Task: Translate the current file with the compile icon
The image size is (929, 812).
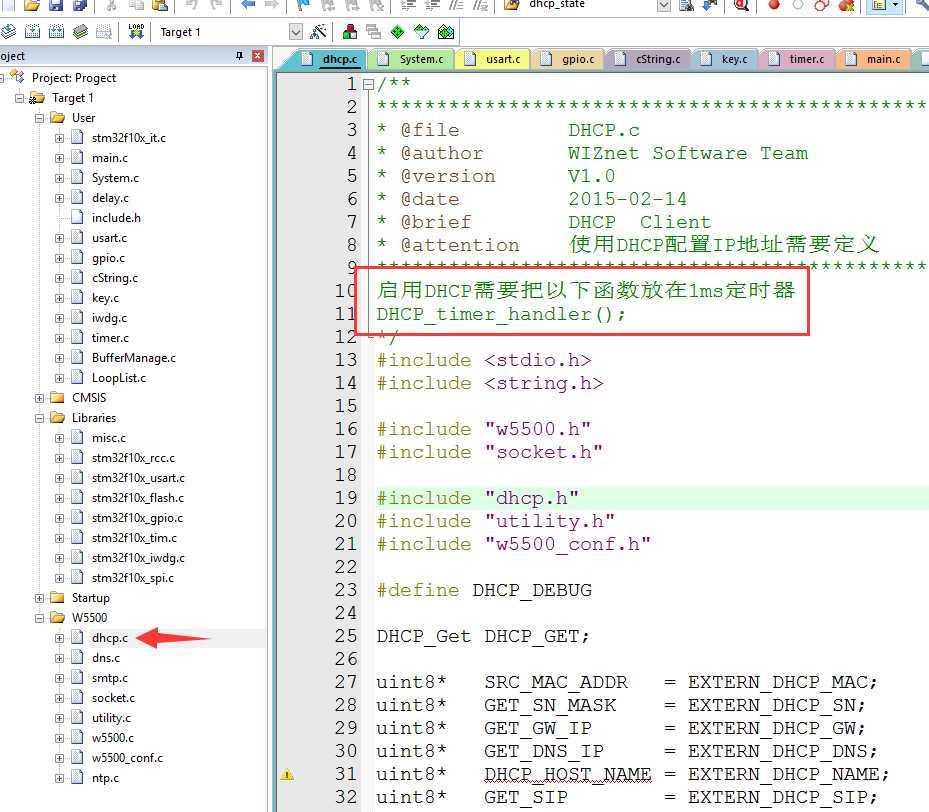Action: tap(9, 31)
